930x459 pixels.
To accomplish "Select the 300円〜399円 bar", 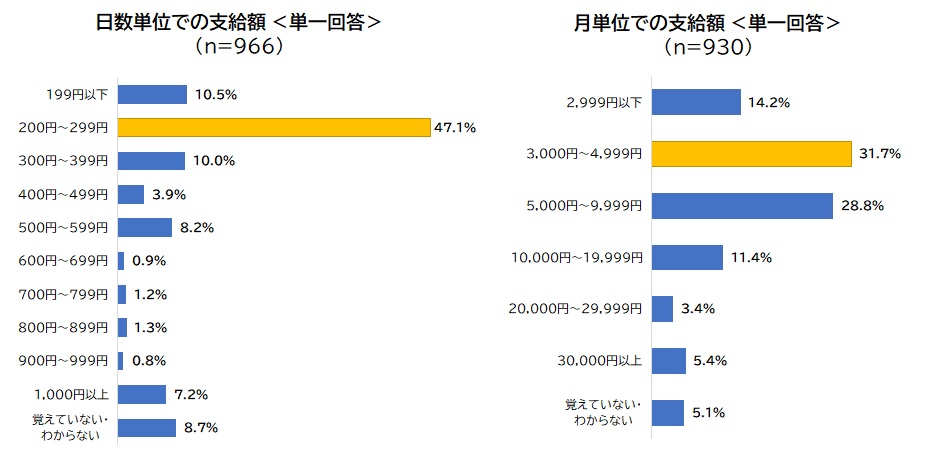I will [151, 161].
